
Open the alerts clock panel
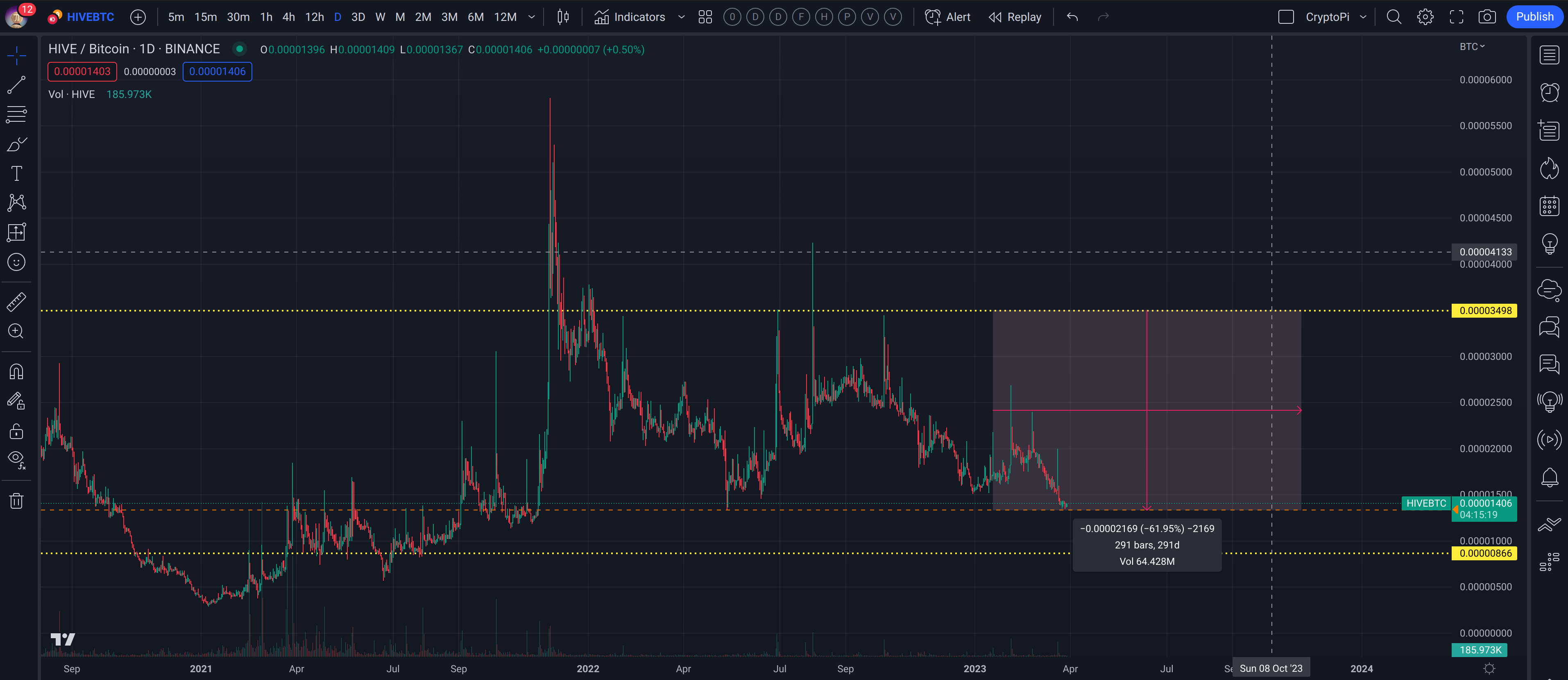tap(1549, 93)
